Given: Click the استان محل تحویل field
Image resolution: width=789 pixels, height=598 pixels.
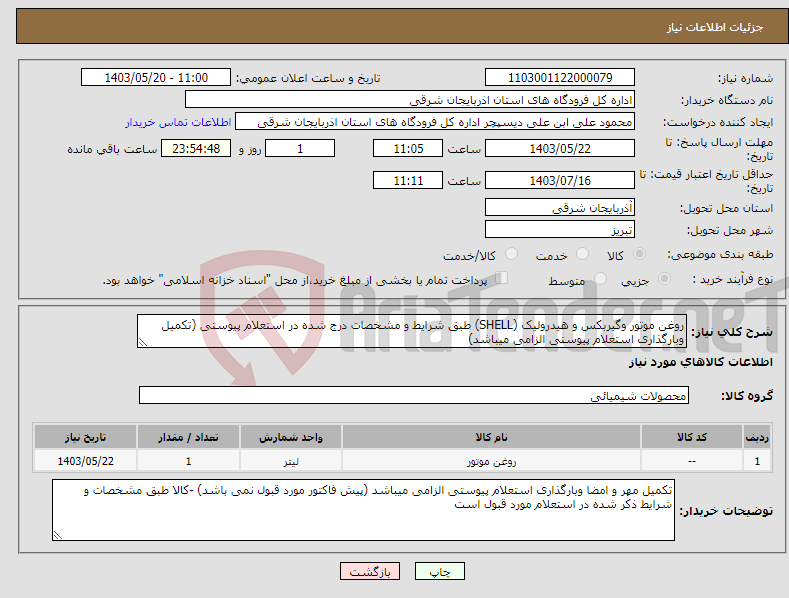Looking at the screenshot, I should [x=560, y=207].
